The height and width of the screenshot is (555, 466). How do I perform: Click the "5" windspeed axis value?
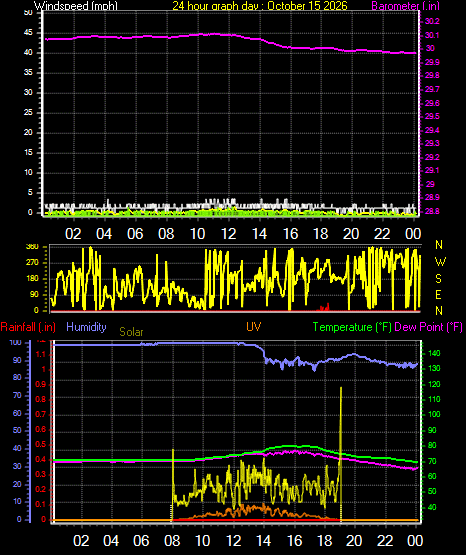tap(30, 193)
